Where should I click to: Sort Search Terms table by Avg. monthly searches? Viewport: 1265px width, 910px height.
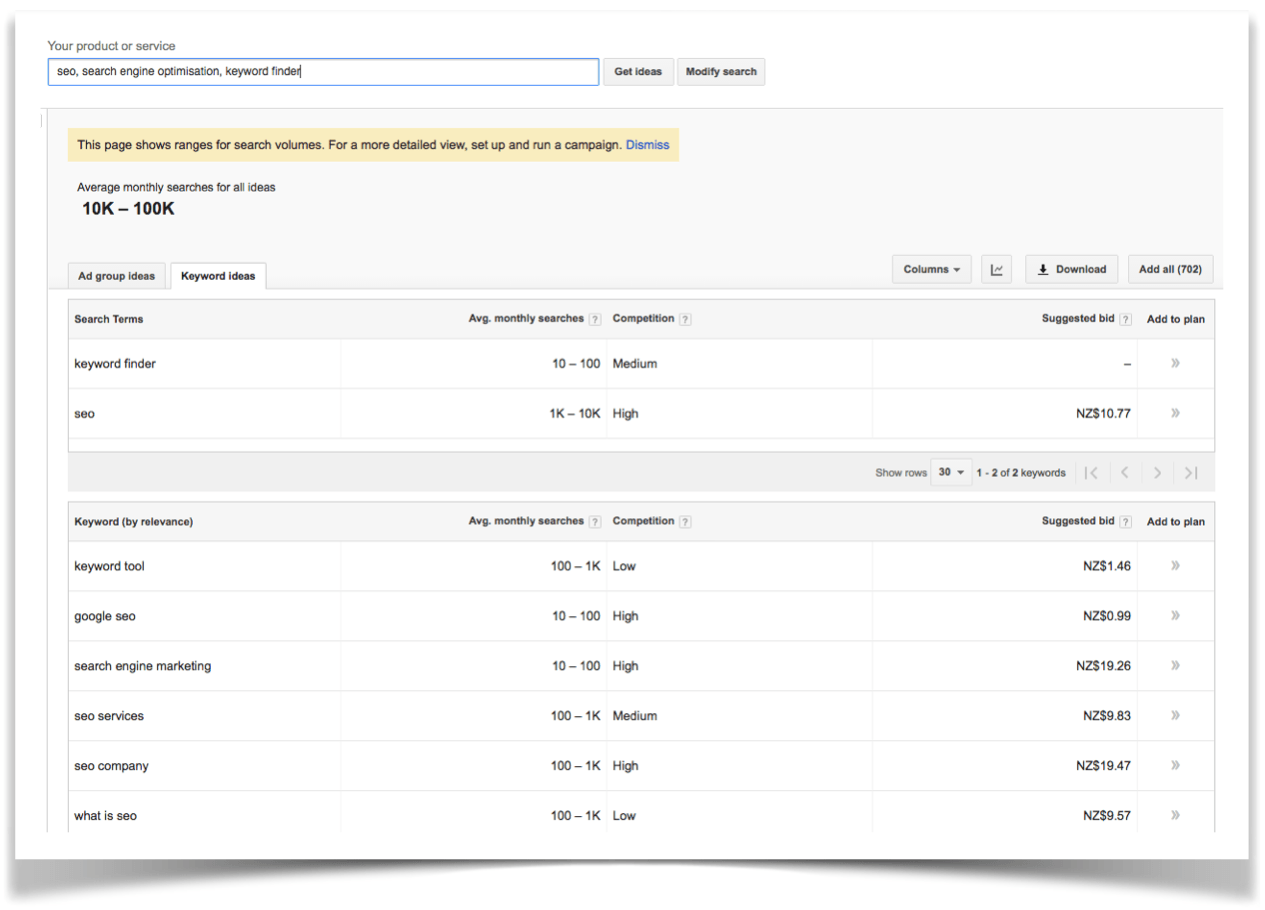(526, 319)
